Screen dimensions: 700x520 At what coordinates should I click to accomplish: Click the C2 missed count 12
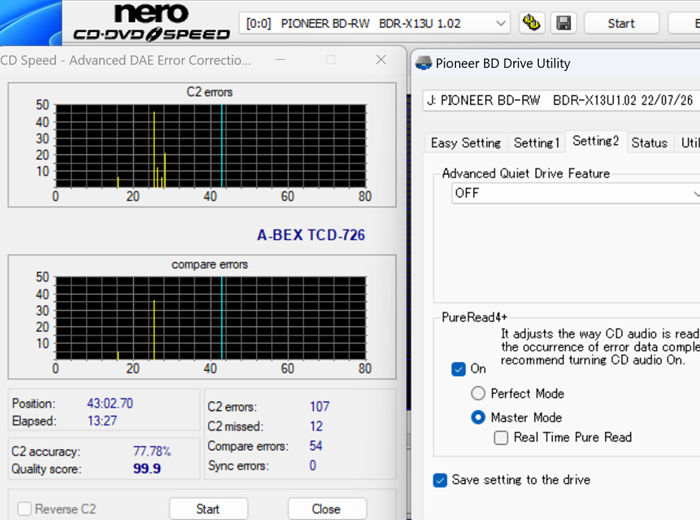[316, 426]
